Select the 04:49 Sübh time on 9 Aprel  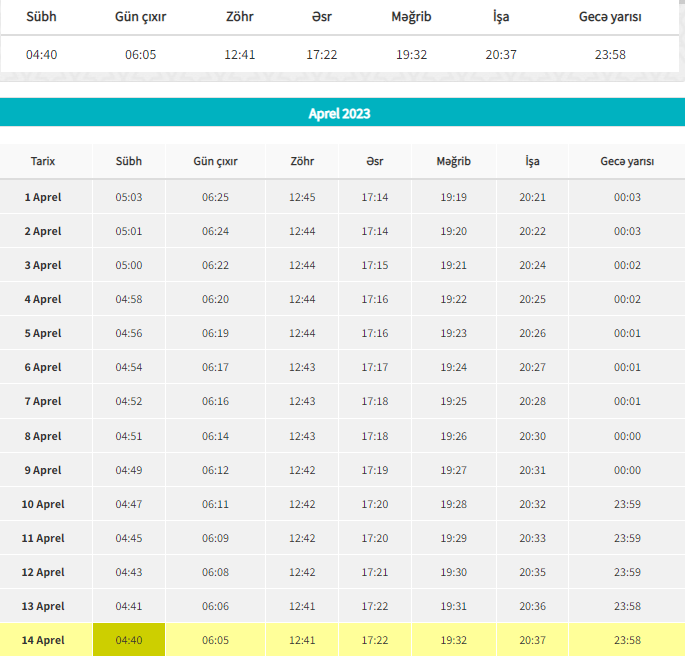129,470
